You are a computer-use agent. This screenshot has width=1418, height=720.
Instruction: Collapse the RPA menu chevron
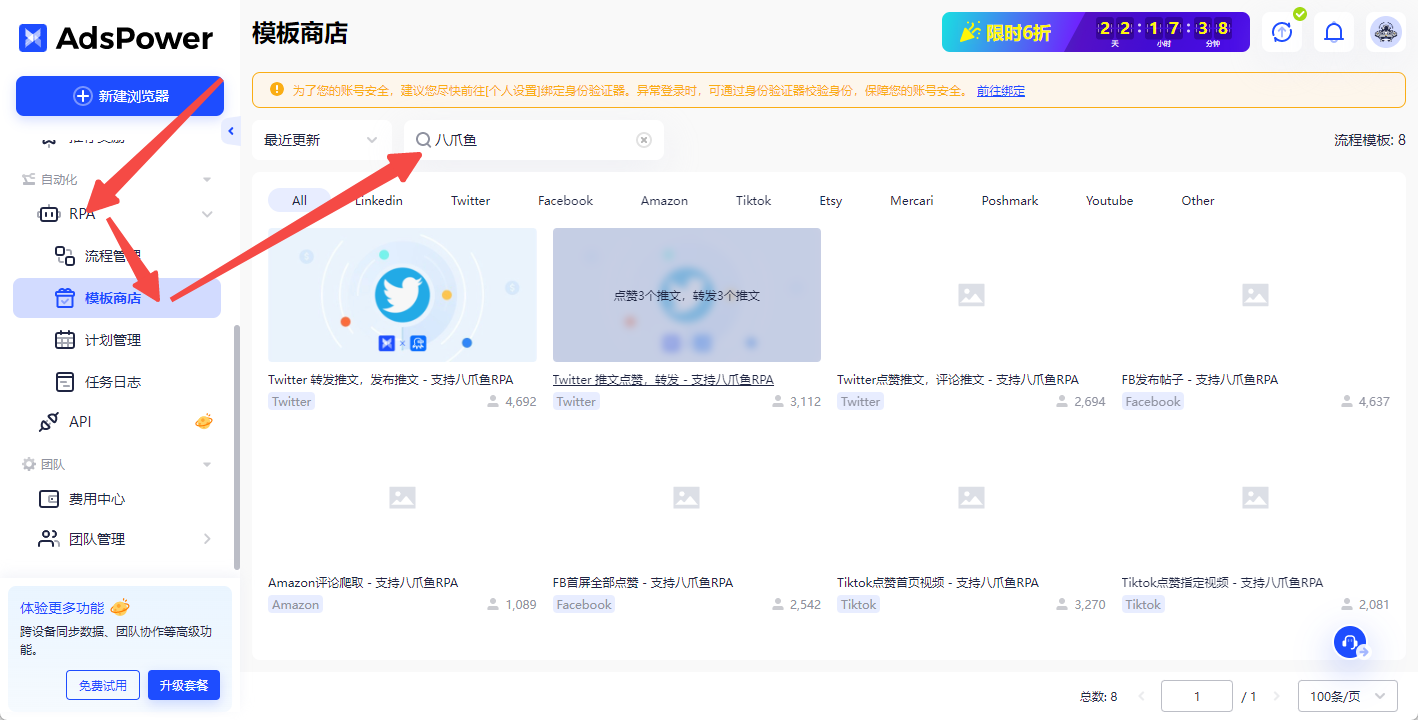pyautogui.click(x=207, y=214)
